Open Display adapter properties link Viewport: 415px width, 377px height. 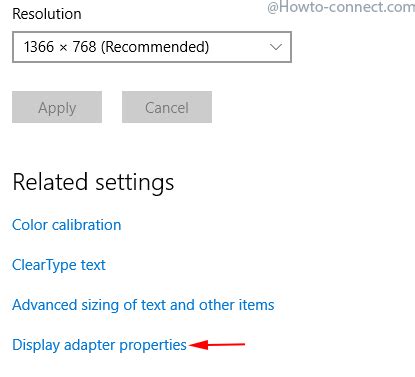point(99,345)
